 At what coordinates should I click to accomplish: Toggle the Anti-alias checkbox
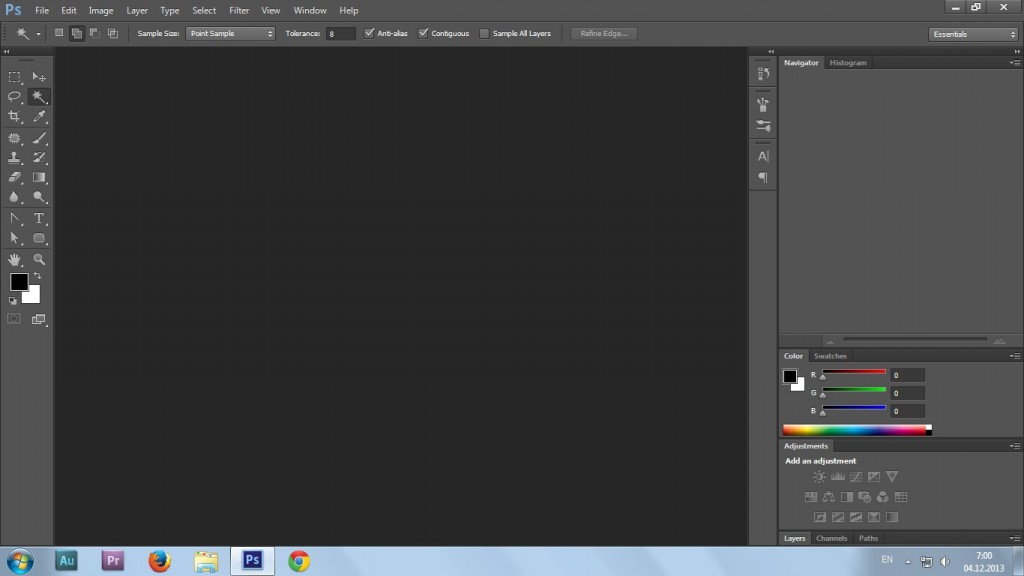(370, 33)
